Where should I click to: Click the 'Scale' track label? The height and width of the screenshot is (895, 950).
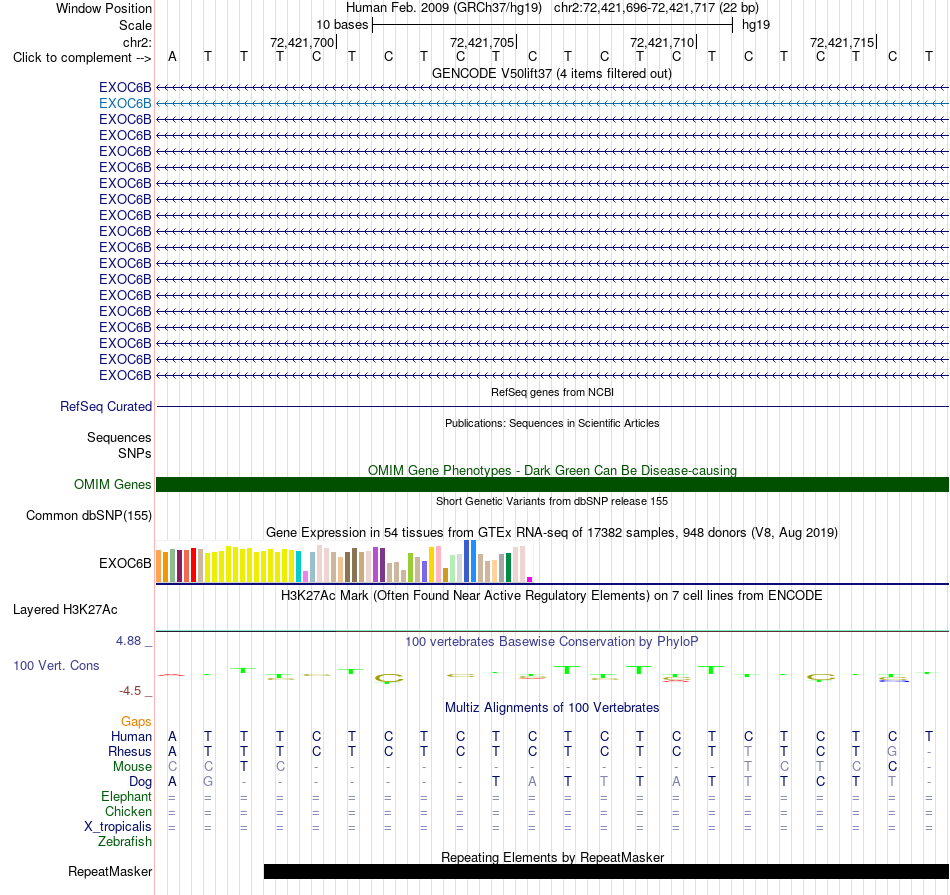coord(135,25)
